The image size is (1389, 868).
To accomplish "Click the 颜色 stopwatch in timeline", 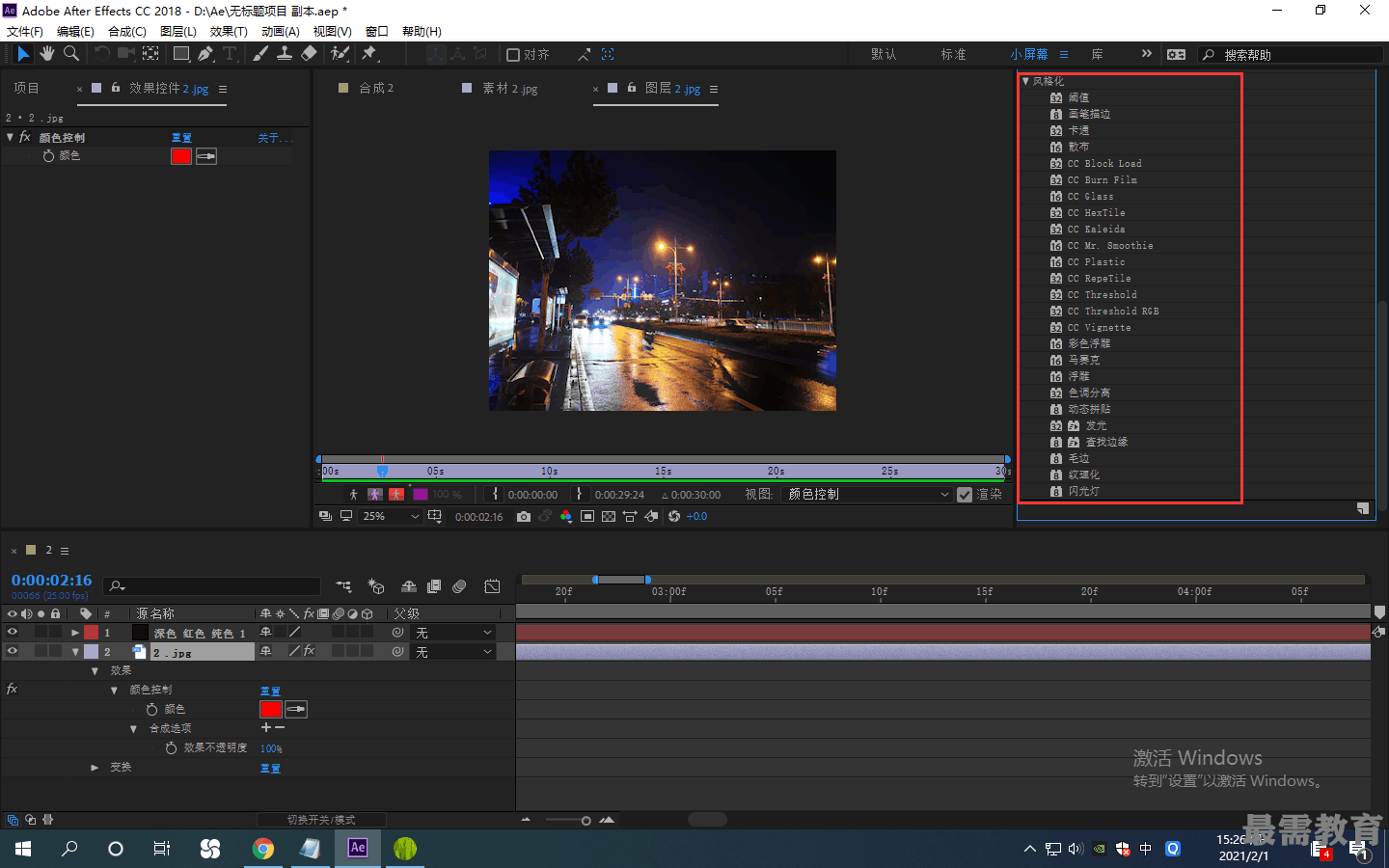I will pyautogui.click(x=151, y=710).
